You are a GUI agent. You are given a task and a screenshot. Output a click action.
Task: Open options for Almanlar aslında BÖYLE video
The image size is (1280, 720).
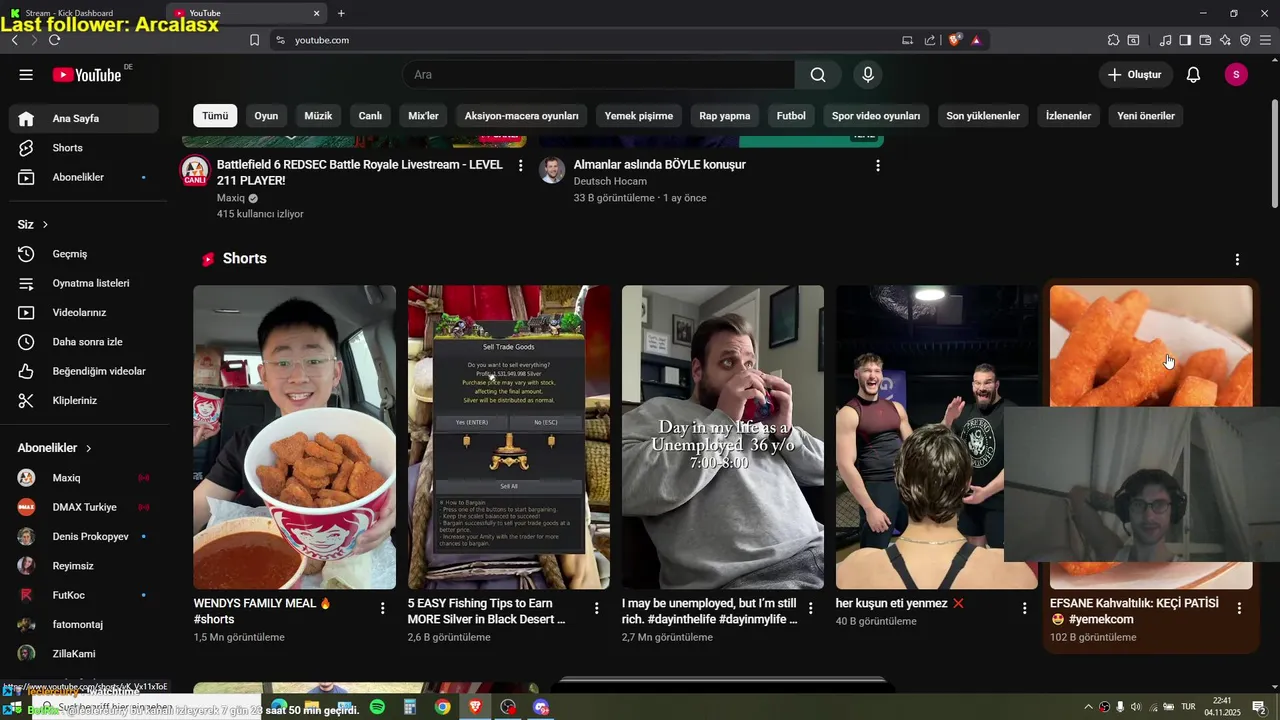pos(878,166)
